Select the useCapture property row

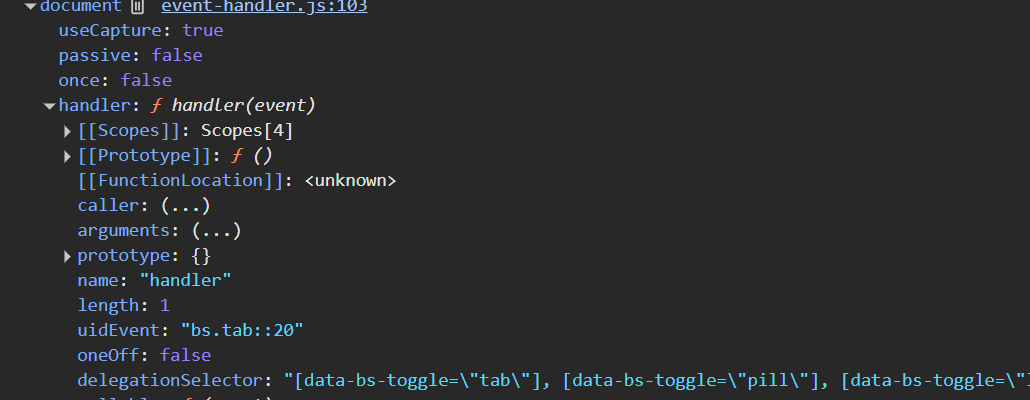tap(141, 31)
